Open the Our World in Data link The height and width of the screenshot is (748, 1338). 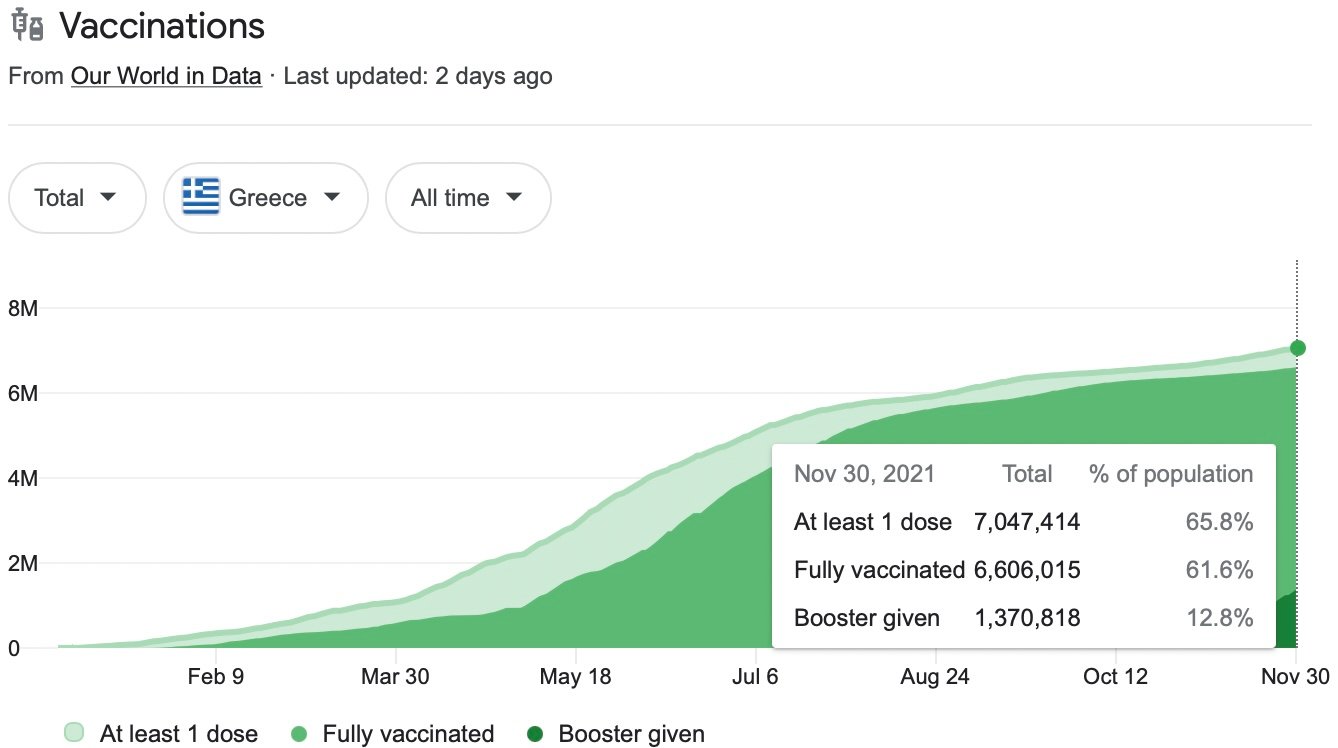click(x=166, y=76)
